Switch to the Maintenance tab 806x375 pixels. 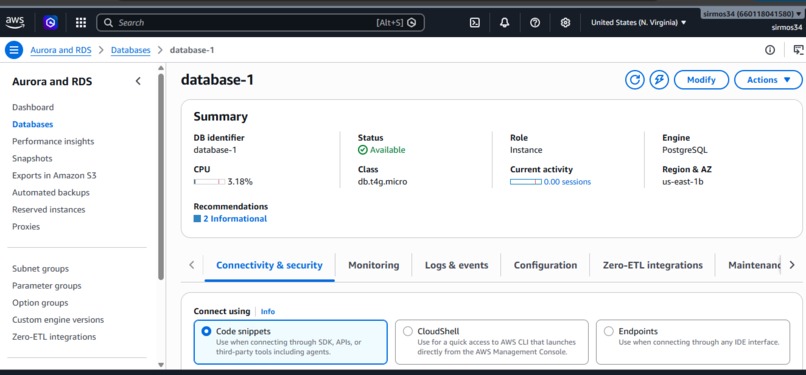tap(754, 266)
